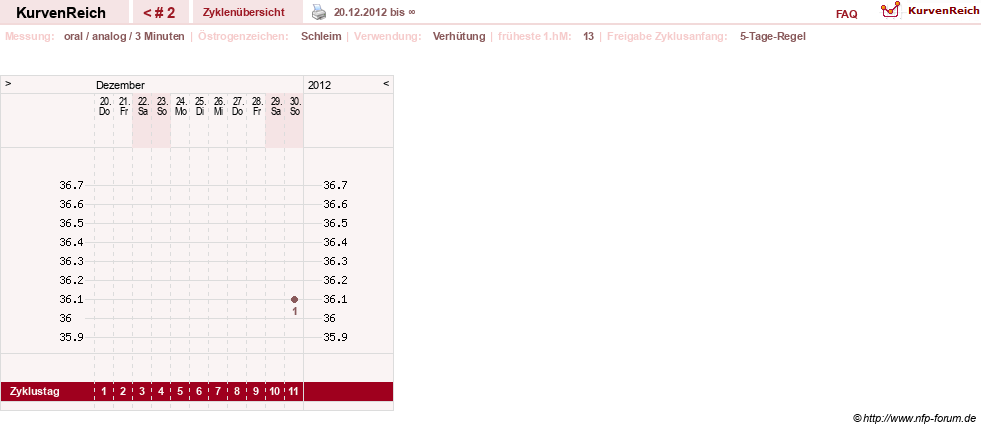Click the 'oral / analog / 3 Minuten' value
This screenshot has width=981, height=430.
tap(124, 36)
